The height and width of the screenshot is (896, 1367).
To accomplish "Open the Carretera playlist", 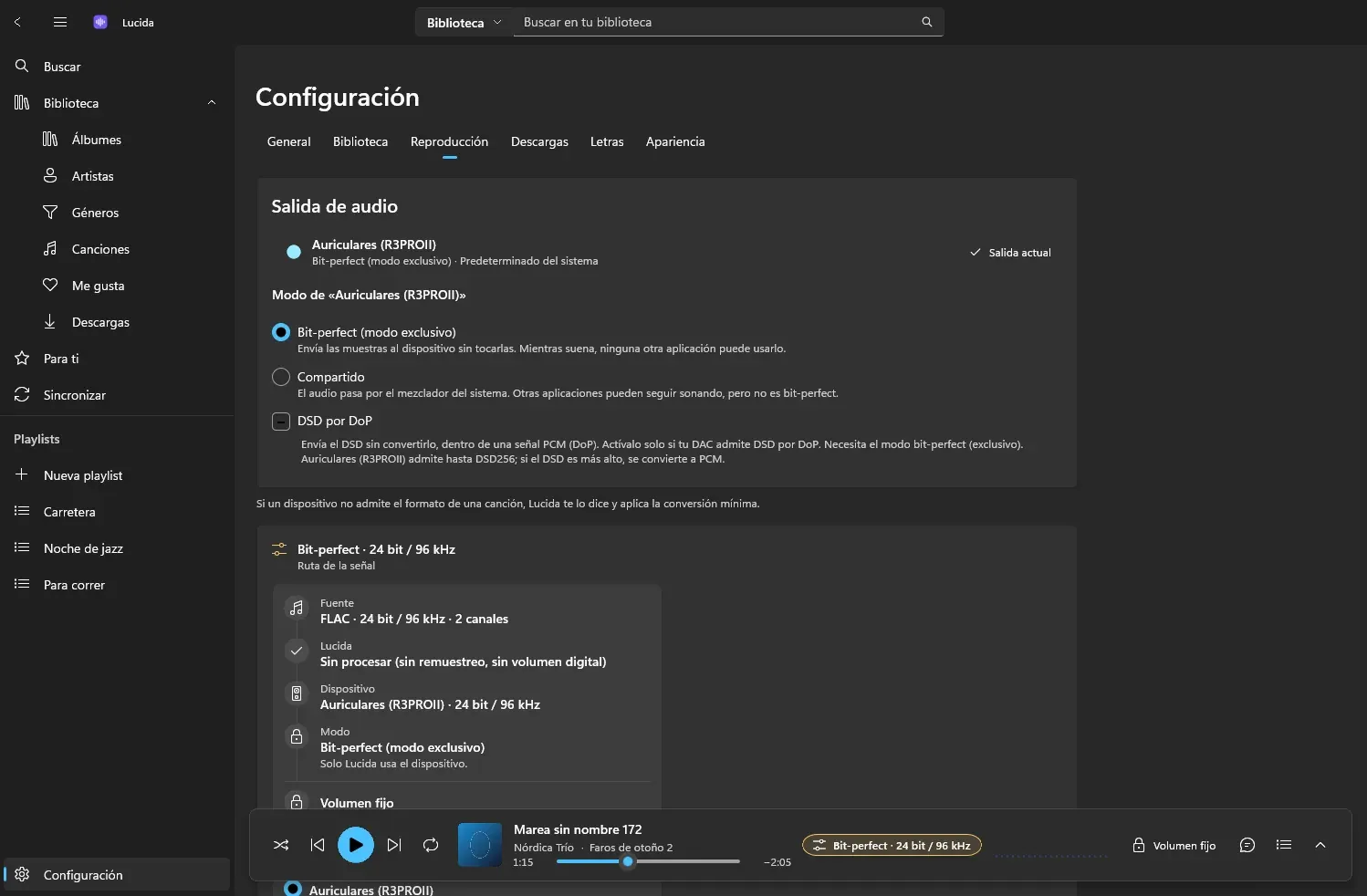I will pyautogui.click(x=117, y=512).
